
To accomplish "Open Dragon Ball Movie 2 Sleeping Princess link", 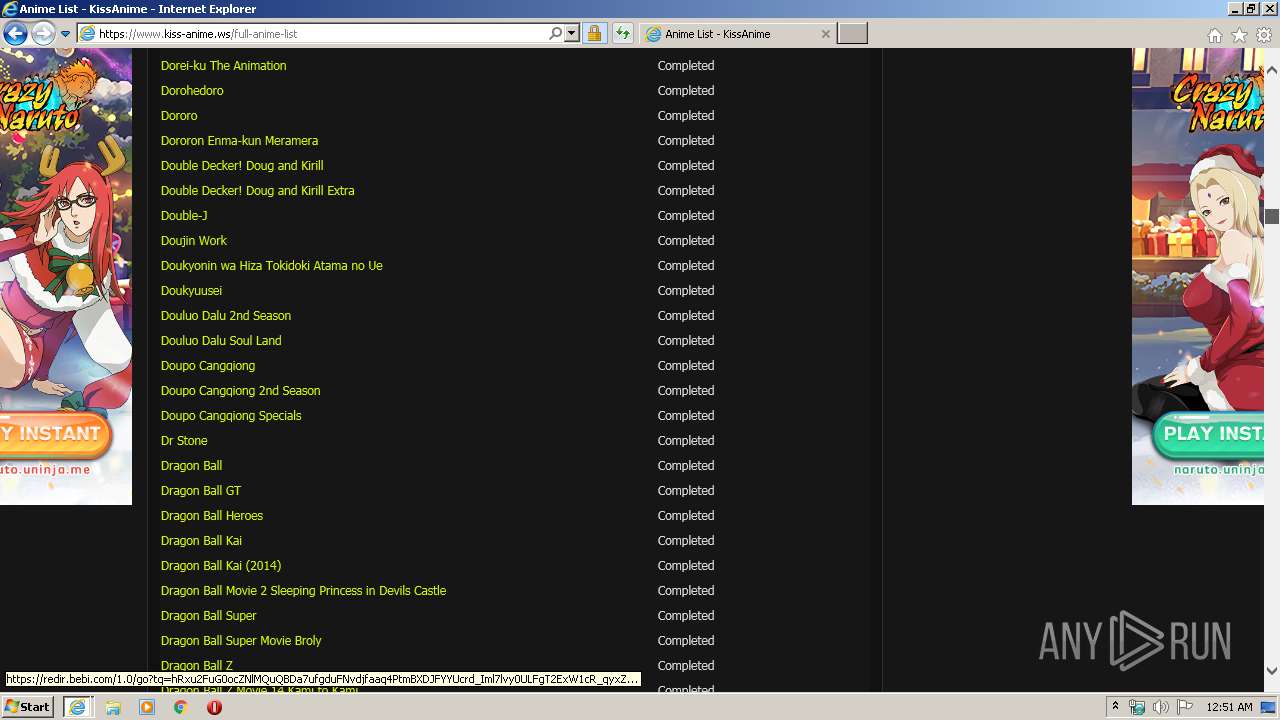I will point(303,591).
